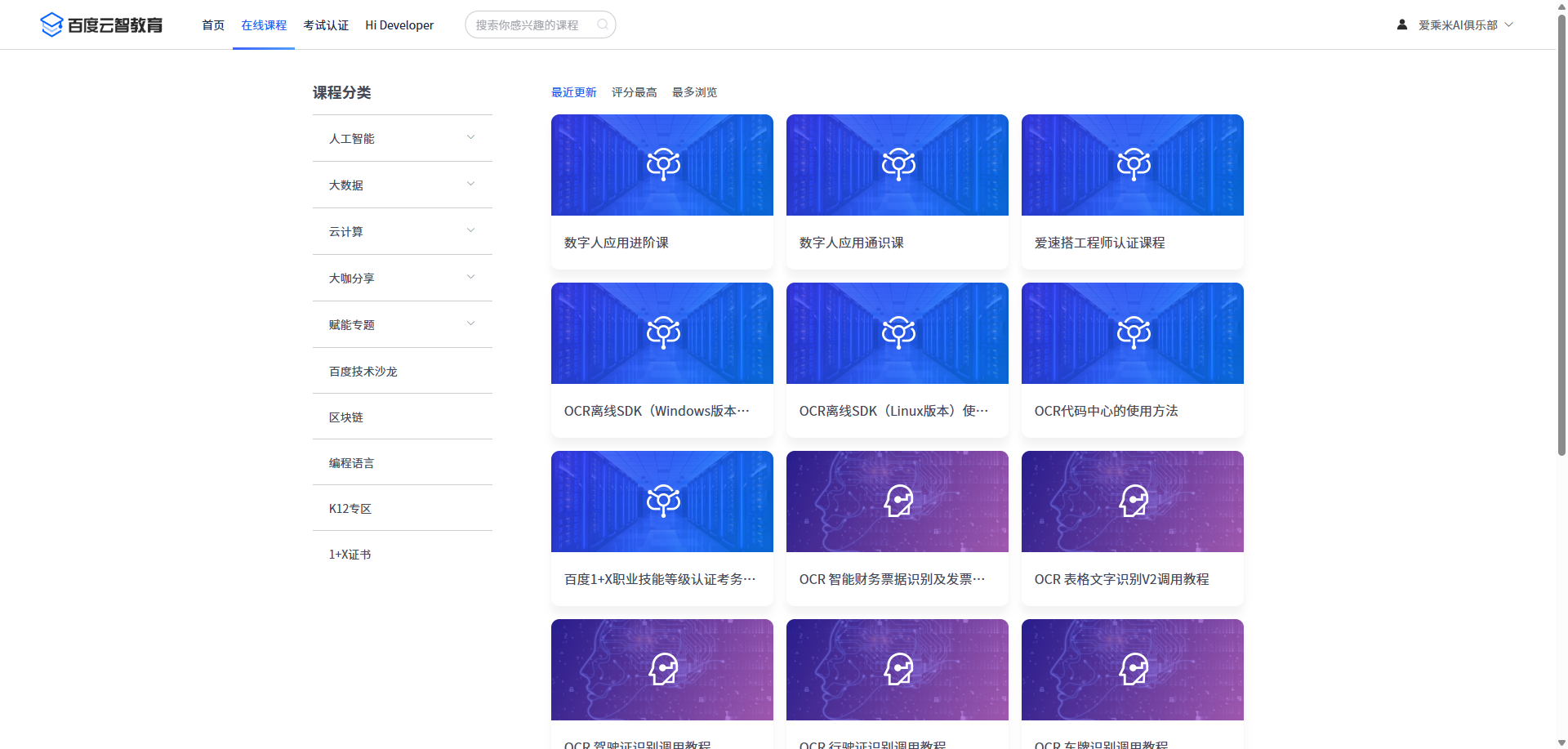
Task: Click the AI head icon on OCR 表格文字识别V2 card
Action: (x=1134, y=501)
